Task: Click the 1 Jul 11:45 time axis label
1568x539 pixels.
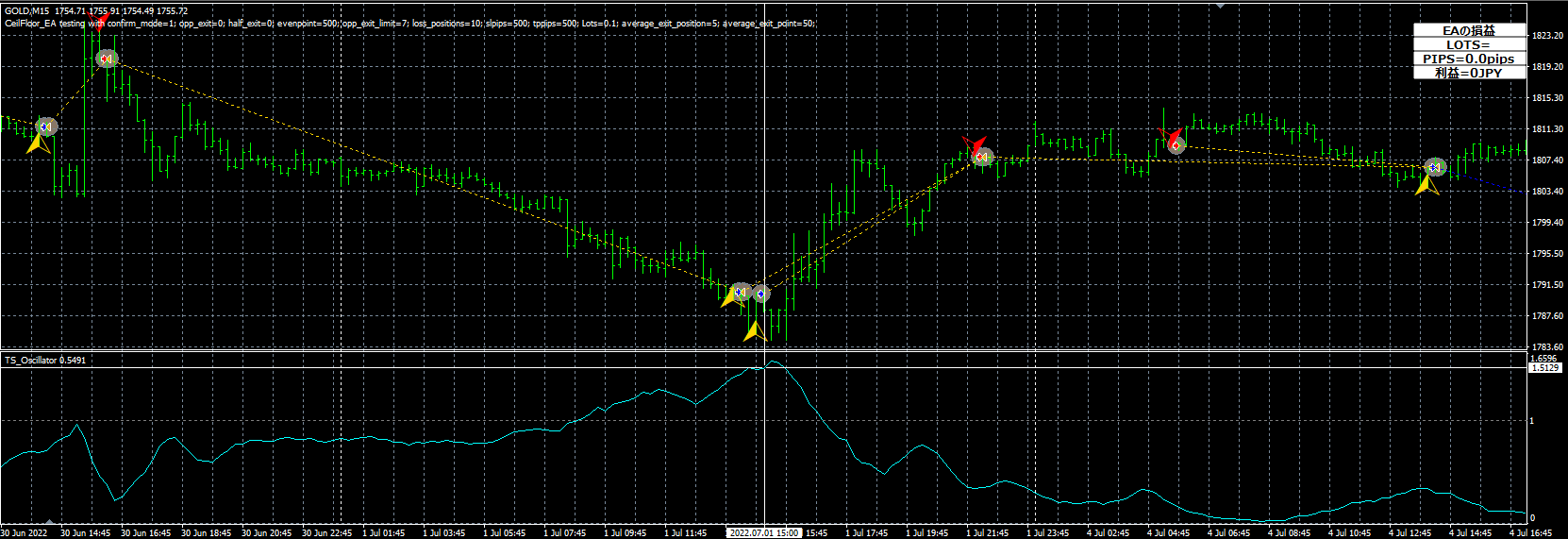Action: pyautogui.click(x=685, y=532)
